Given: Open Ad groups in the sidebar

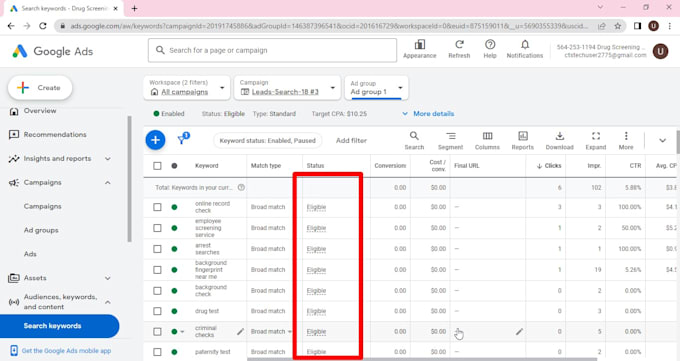Looking at the screenshot, I should pos(41,230).
